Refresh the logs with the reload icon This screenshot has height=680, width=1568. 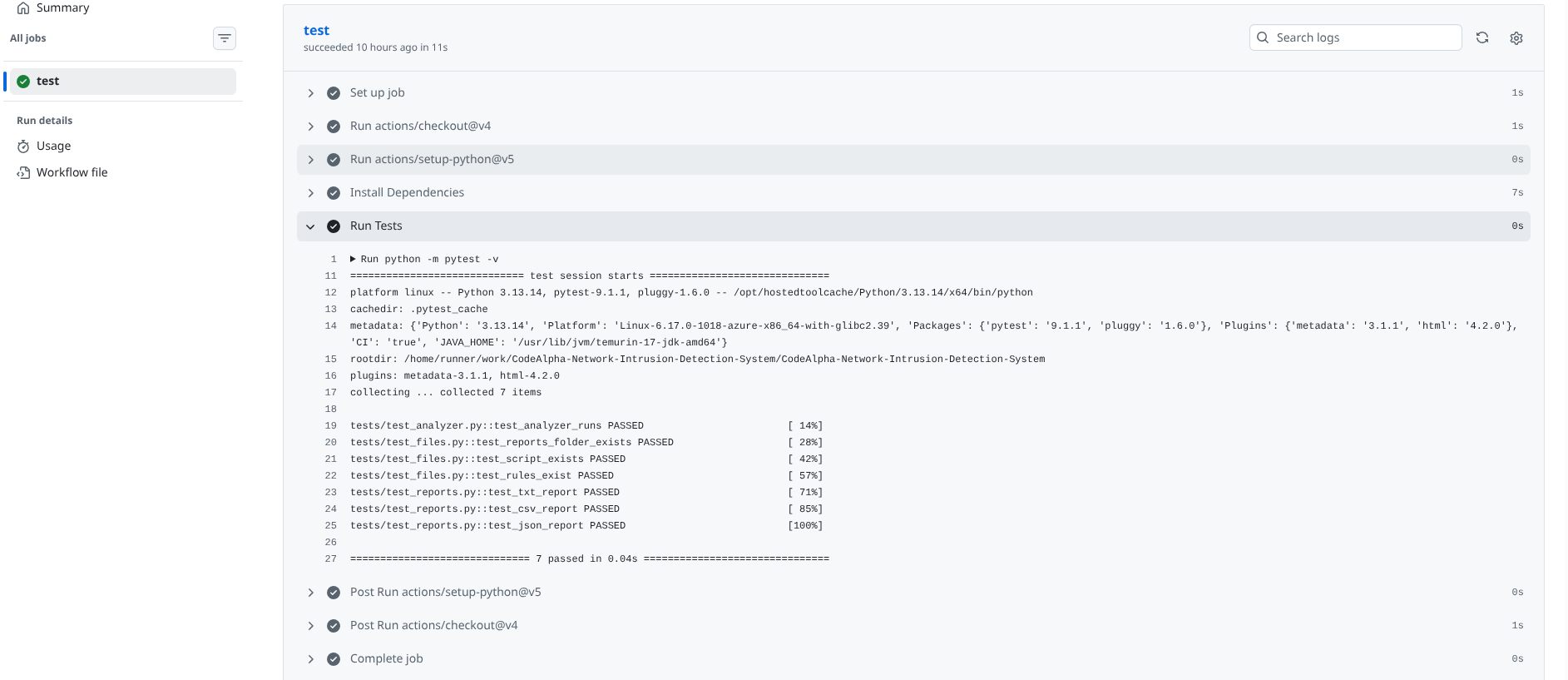tap(1482, 37)
